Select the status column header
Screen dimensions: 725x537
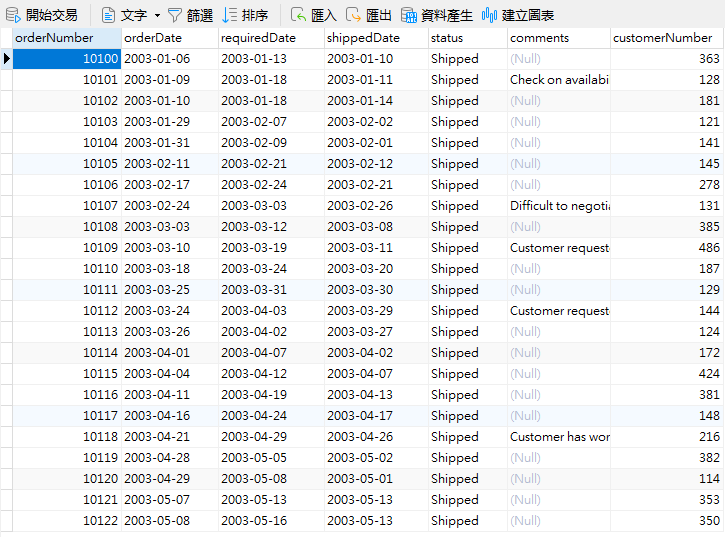tap(466, 38)
